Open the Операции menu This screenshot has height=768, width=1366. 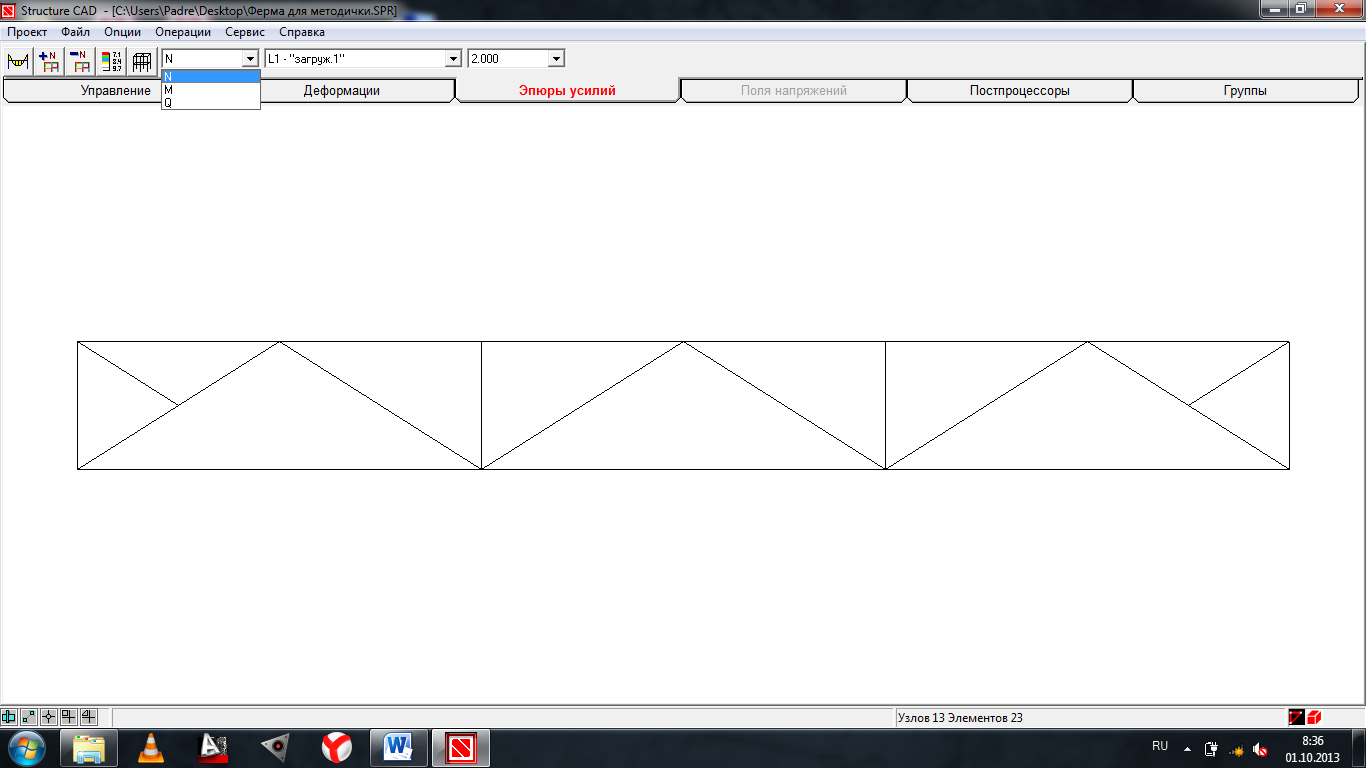coord(183,32)
